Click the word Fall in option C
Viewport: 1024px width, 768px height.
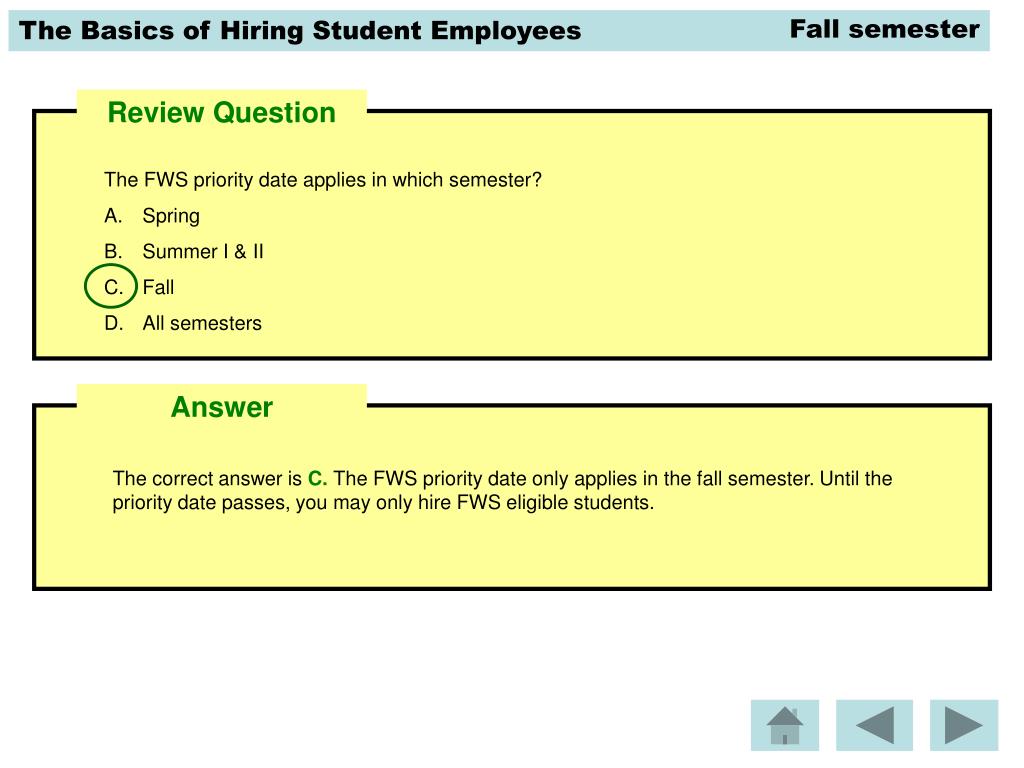click(158, 287)
